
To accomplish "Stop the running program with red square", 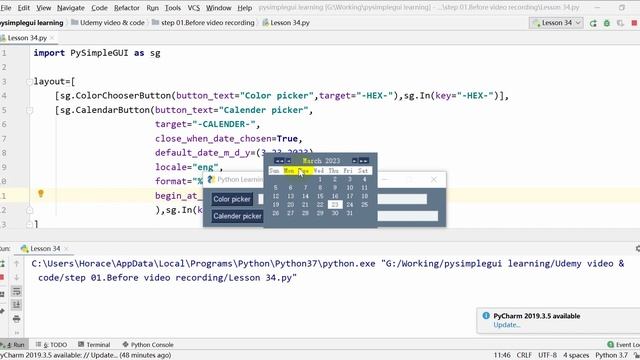I will [x=635, y=23].
